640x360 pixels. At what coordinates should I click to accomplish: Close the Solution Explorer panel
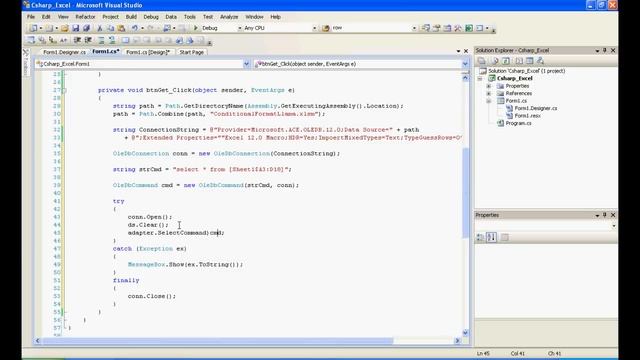(x=613, y=50)
